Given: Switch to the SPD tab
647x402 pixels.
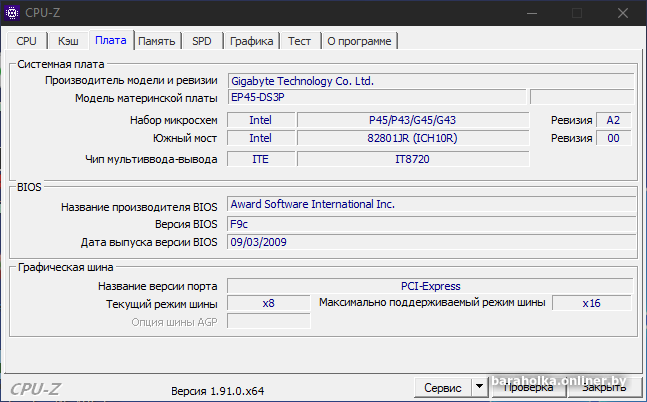Looking at the screenshot, I should pyautogui.click(x=202, y=41).
